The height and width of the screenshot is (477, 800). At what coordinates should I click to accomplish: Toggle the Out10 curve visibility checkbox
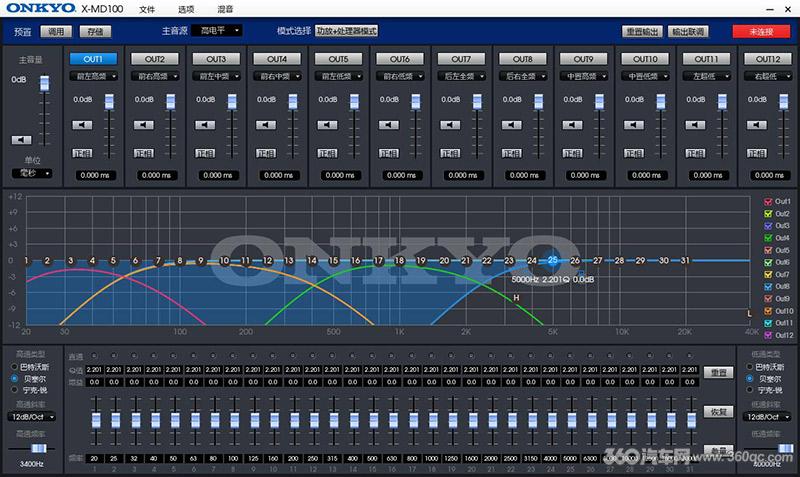(768, 311)
